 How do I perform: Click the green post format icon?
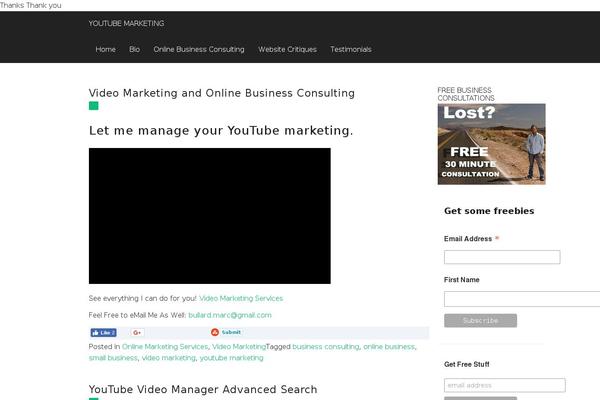(x=93, y=106)
